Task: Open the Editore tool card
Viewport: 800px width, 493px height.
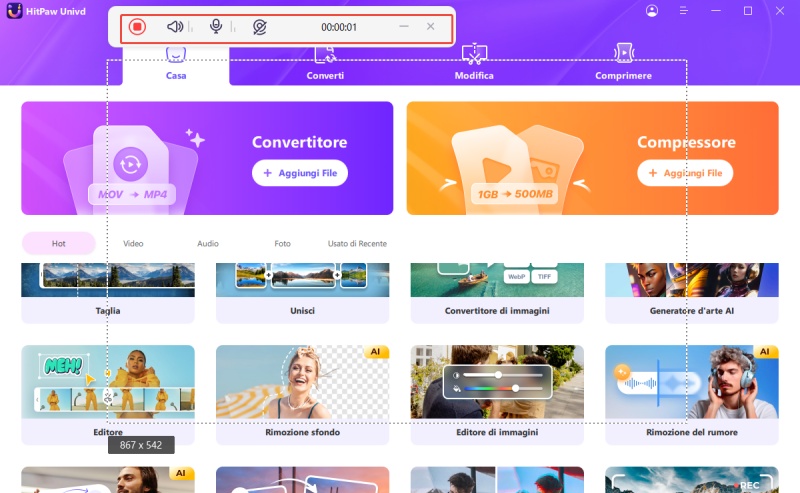Action: [x=108, y=395]
